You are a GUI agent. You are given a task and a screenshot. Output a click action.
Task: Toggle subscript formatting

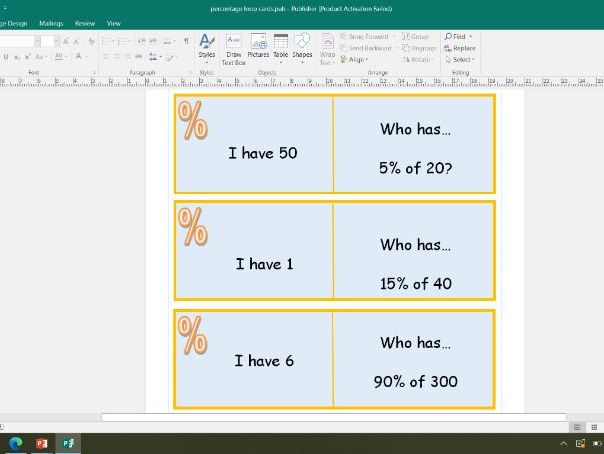(17, 57)
